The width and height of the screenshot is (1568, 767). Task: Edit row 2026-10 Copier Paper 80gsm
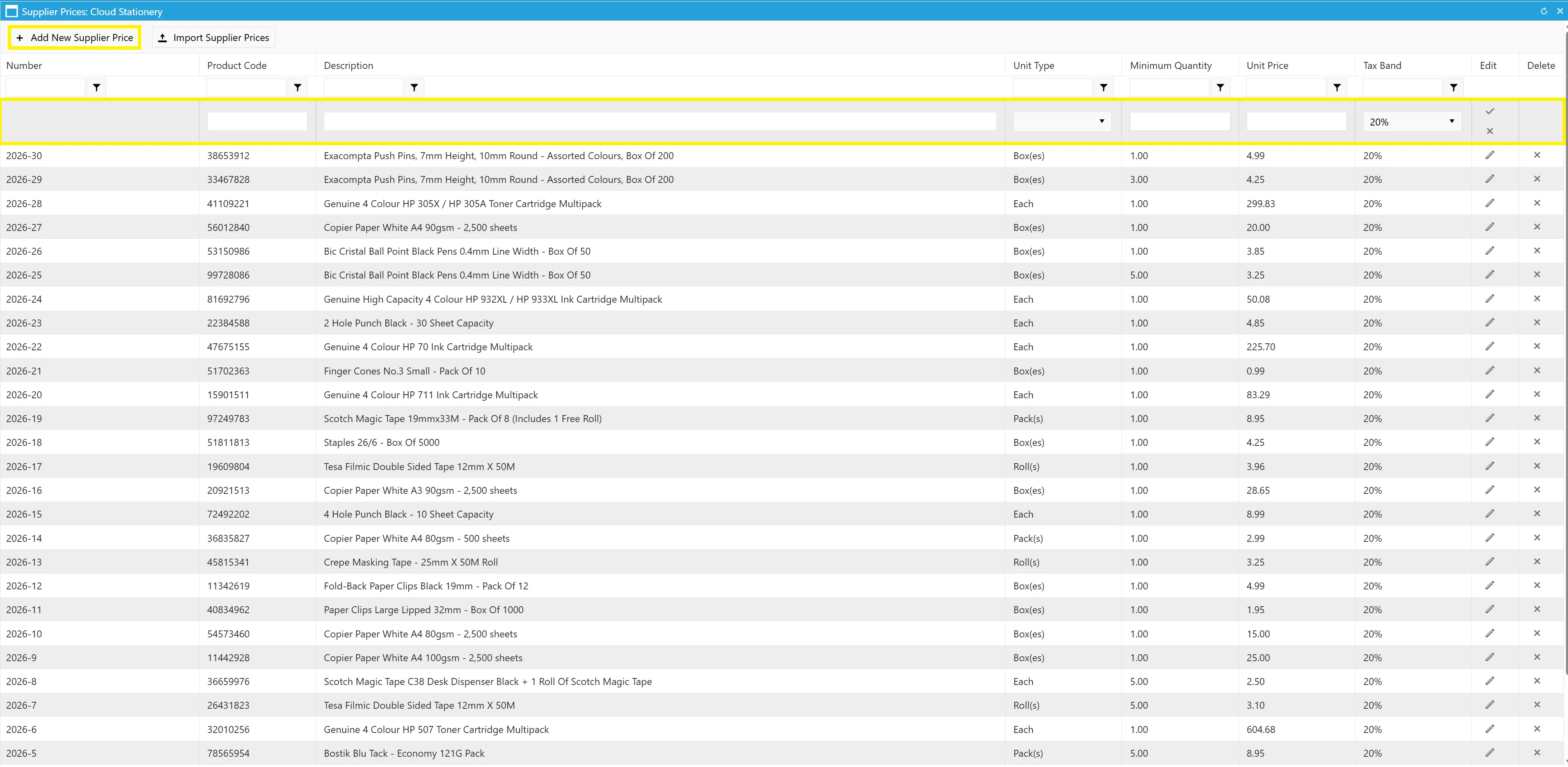tap(1490, 633)
